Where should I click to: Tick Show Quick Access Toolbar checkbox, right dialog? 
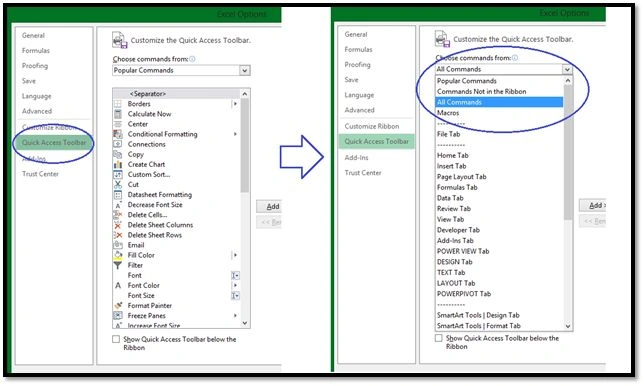(439, 338)
